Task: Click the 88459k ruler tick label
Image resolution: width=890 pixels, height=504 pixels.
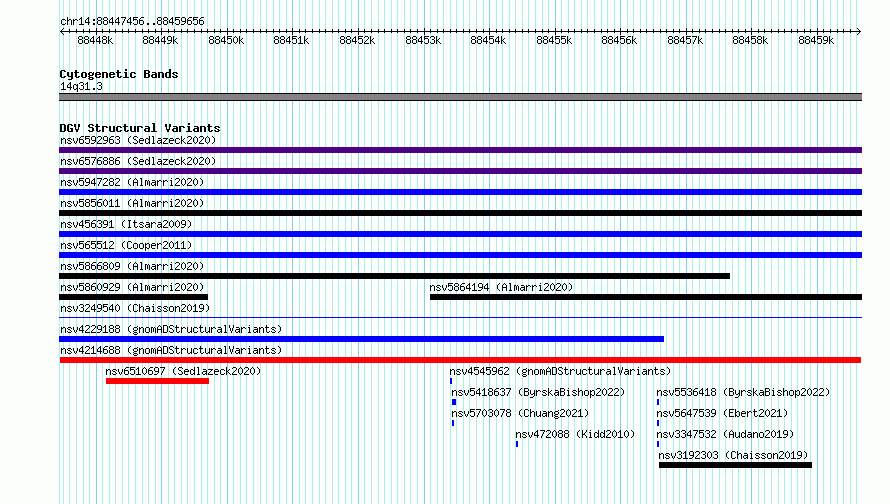Action: pos(816,40)
